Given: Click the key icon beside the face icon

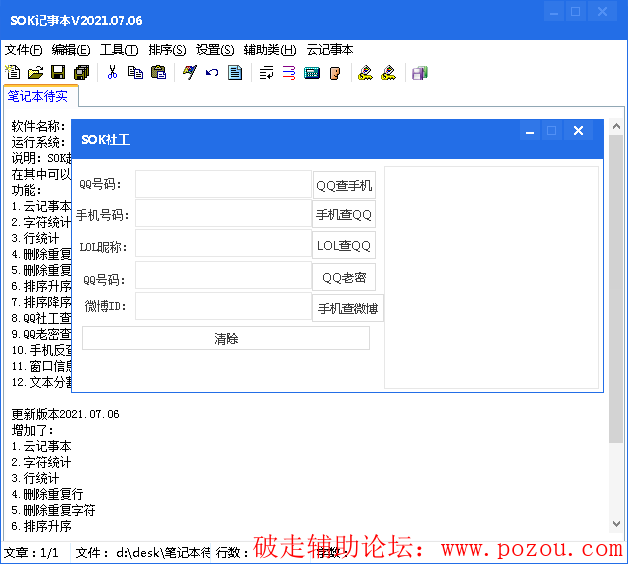Looking at the screenshot, I should pos(365,73).
